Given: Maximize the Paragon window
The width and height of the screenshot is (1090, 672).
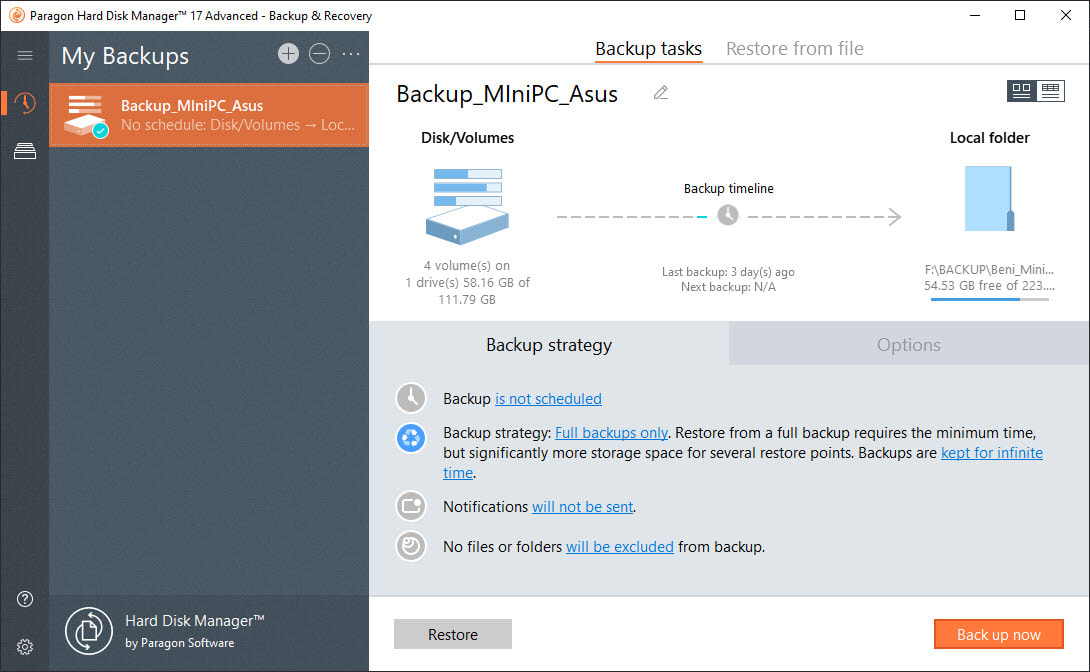Looking at the screenshot, I should 1020,15.
